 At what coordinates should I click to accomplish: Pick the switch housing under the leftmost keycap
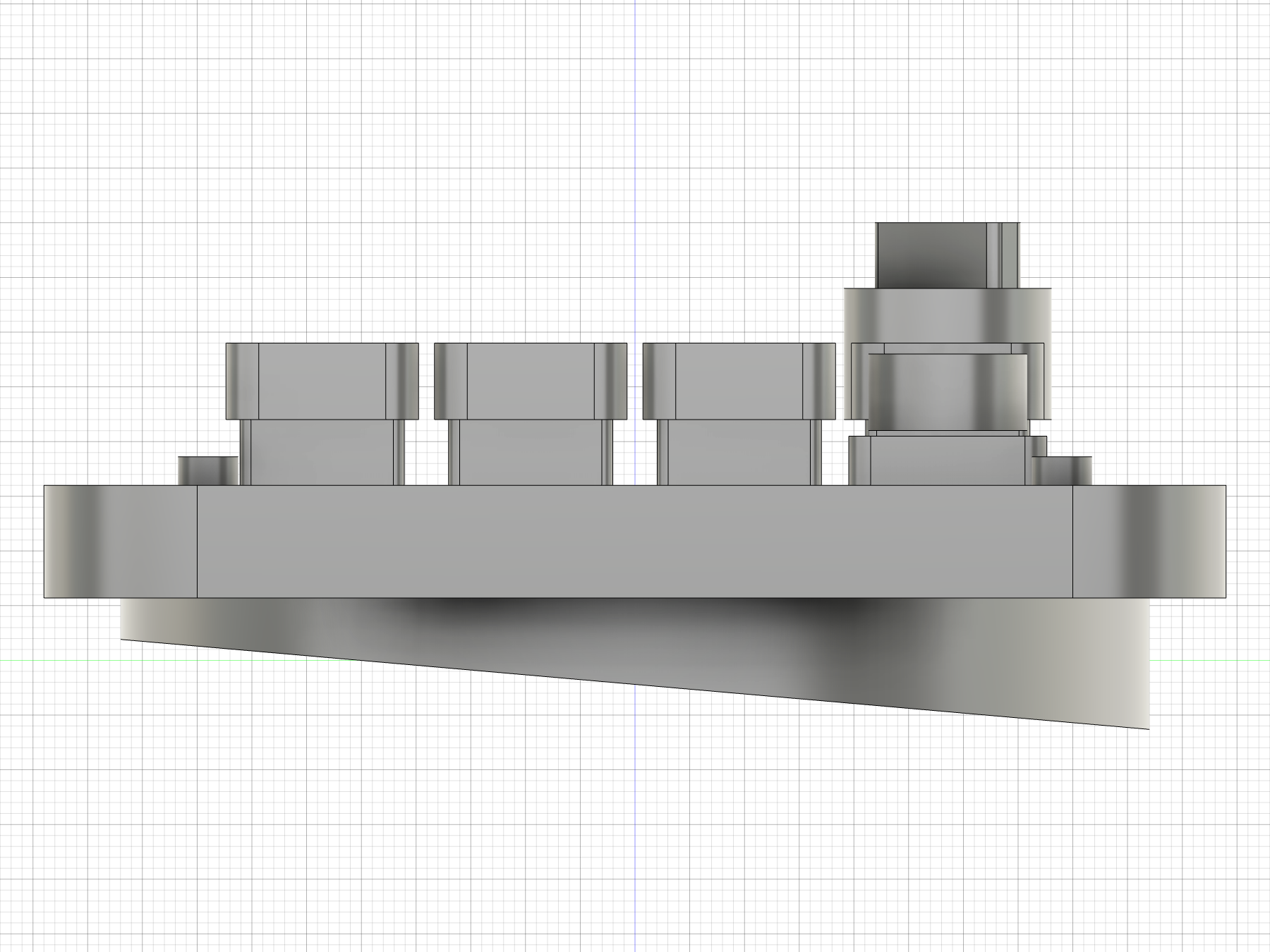(322, 453)
